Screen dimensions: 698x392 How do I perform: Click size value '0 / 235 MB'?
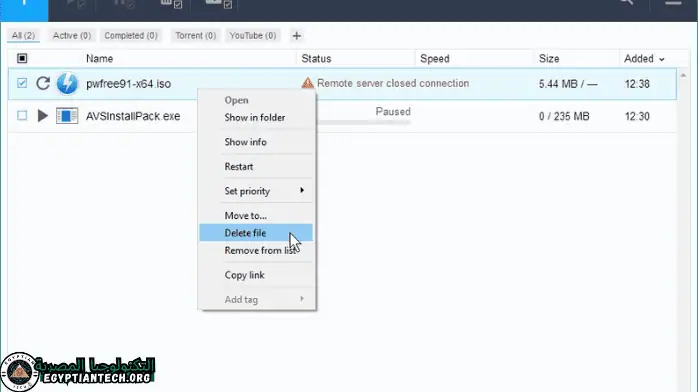tap(564, 116)
